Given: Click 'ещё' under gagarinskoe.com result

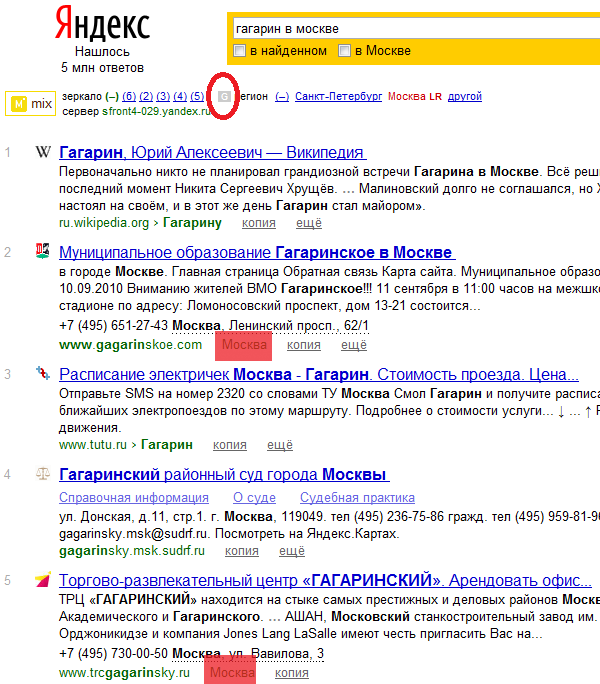Looking at the screenshot, I should [x=354, y=345].
